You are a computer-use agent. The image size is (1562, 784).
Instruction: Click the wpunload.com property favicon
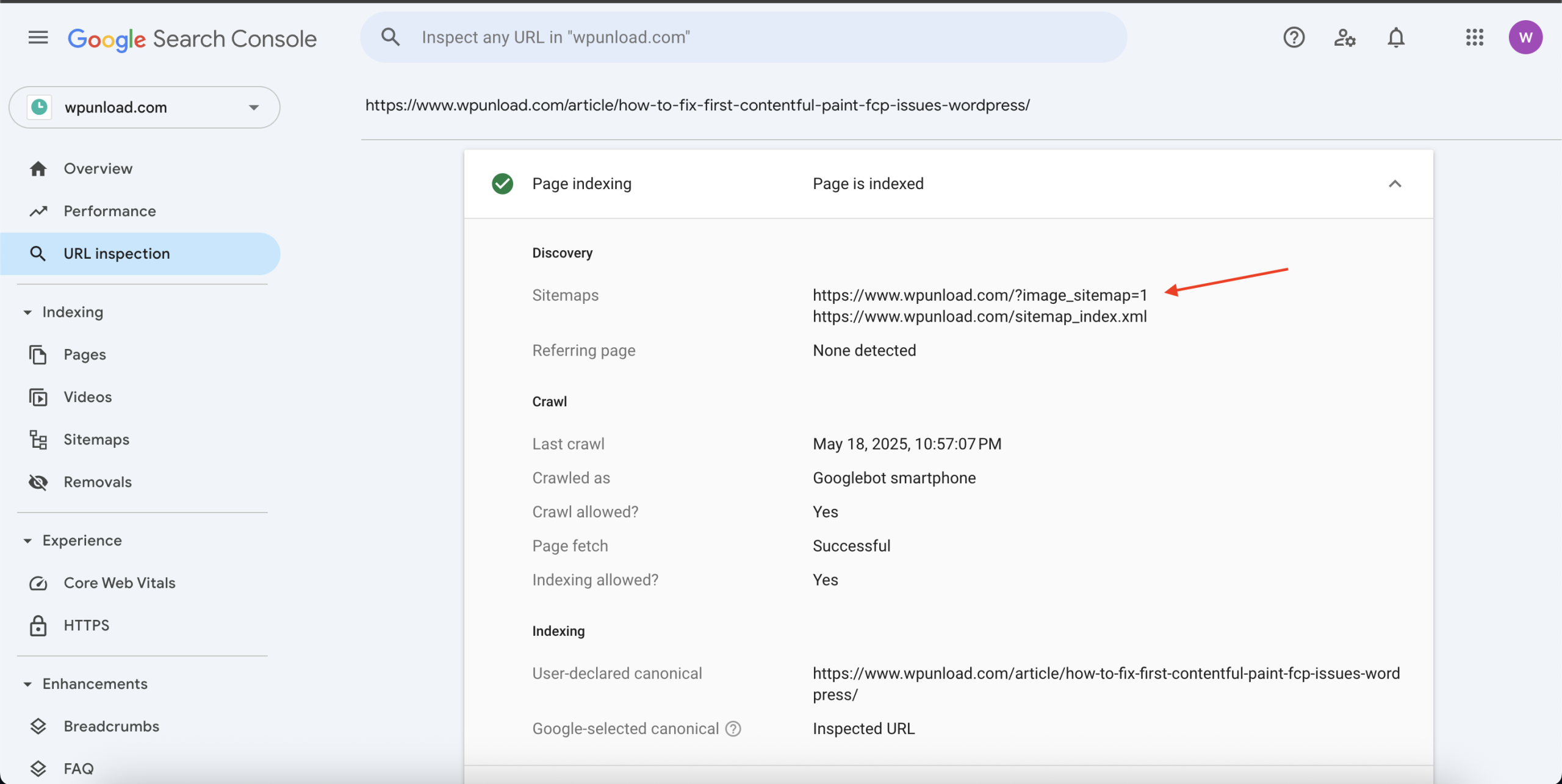click(40, 107)
